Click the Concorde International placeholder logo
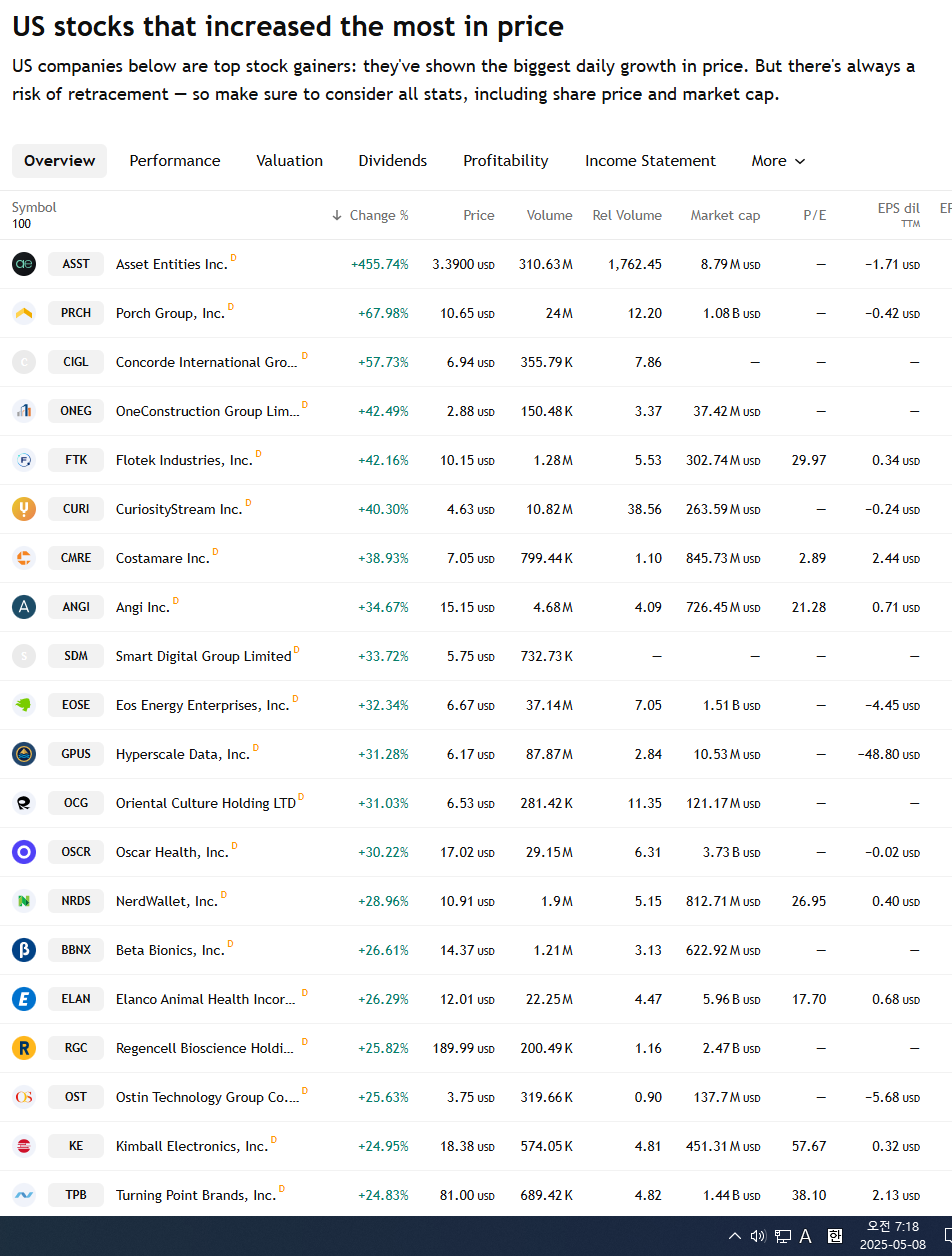The width and height of the screenshot is (952, 1256). (24, 362)
